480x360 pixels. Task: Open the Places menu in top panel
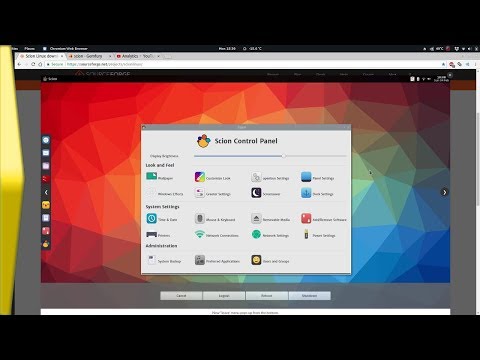click(x=30, y=48)
